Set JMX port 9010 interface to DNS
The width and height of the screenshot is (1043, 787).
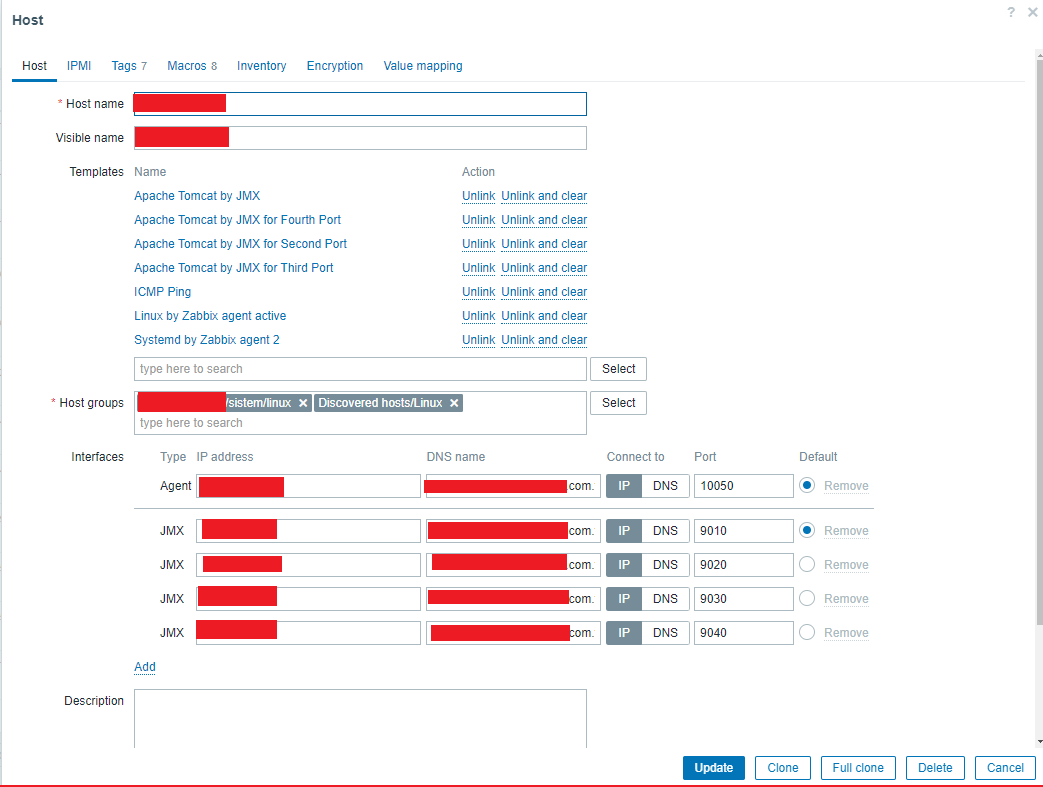click(x=665, y=531)
